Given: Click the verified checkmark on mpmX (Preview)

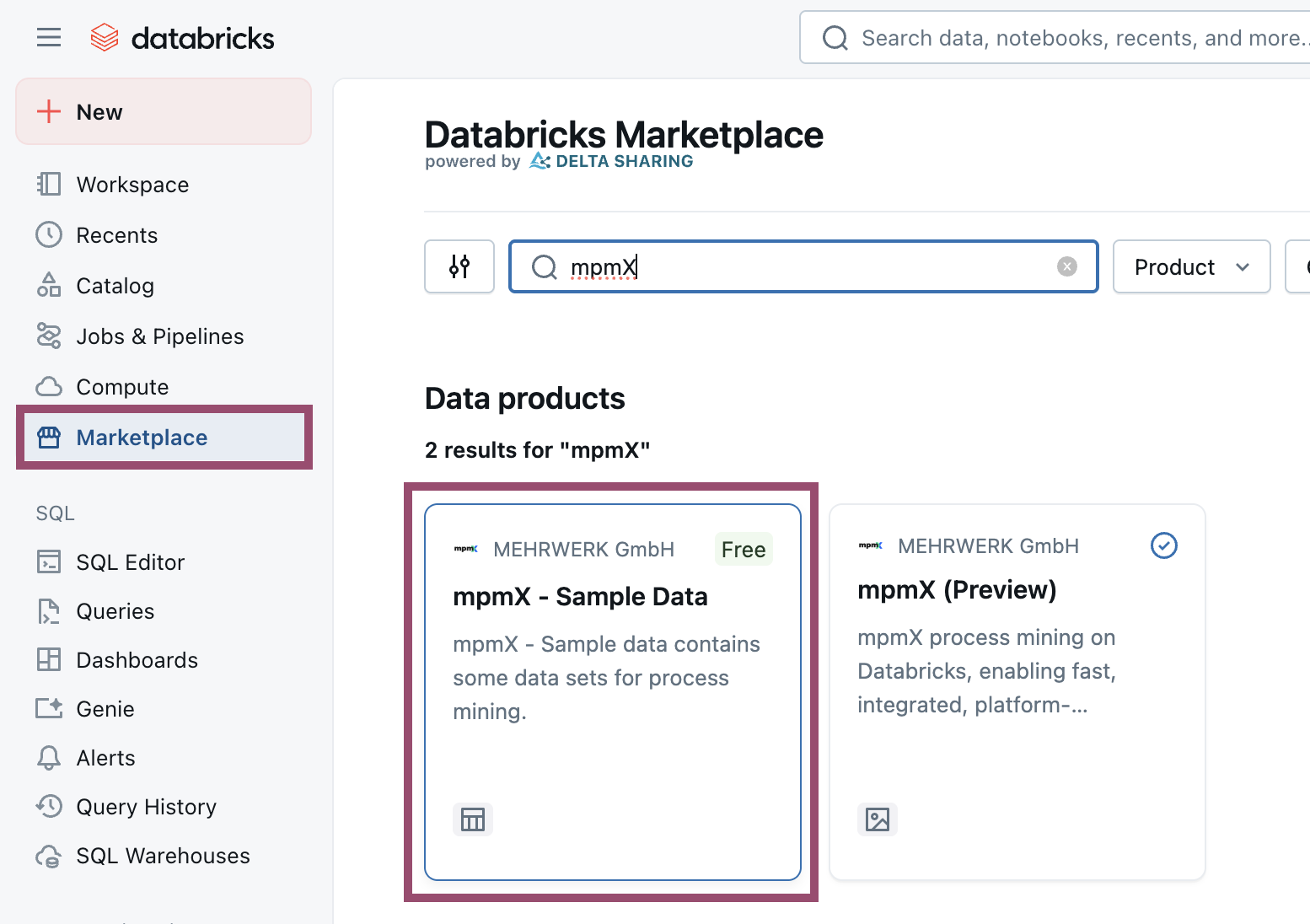Looking at the screenshot, I should click(1164, 545).
